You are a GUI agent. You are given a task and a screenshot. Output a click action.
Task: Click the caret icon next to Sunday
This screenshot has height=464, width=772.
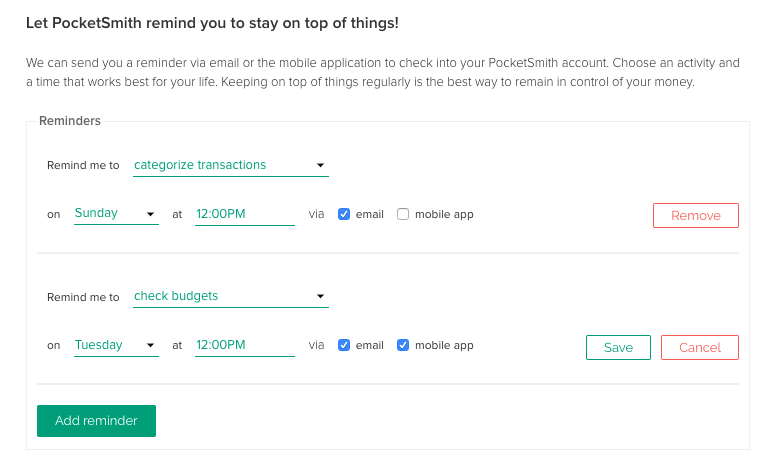(x=150, y=214)
